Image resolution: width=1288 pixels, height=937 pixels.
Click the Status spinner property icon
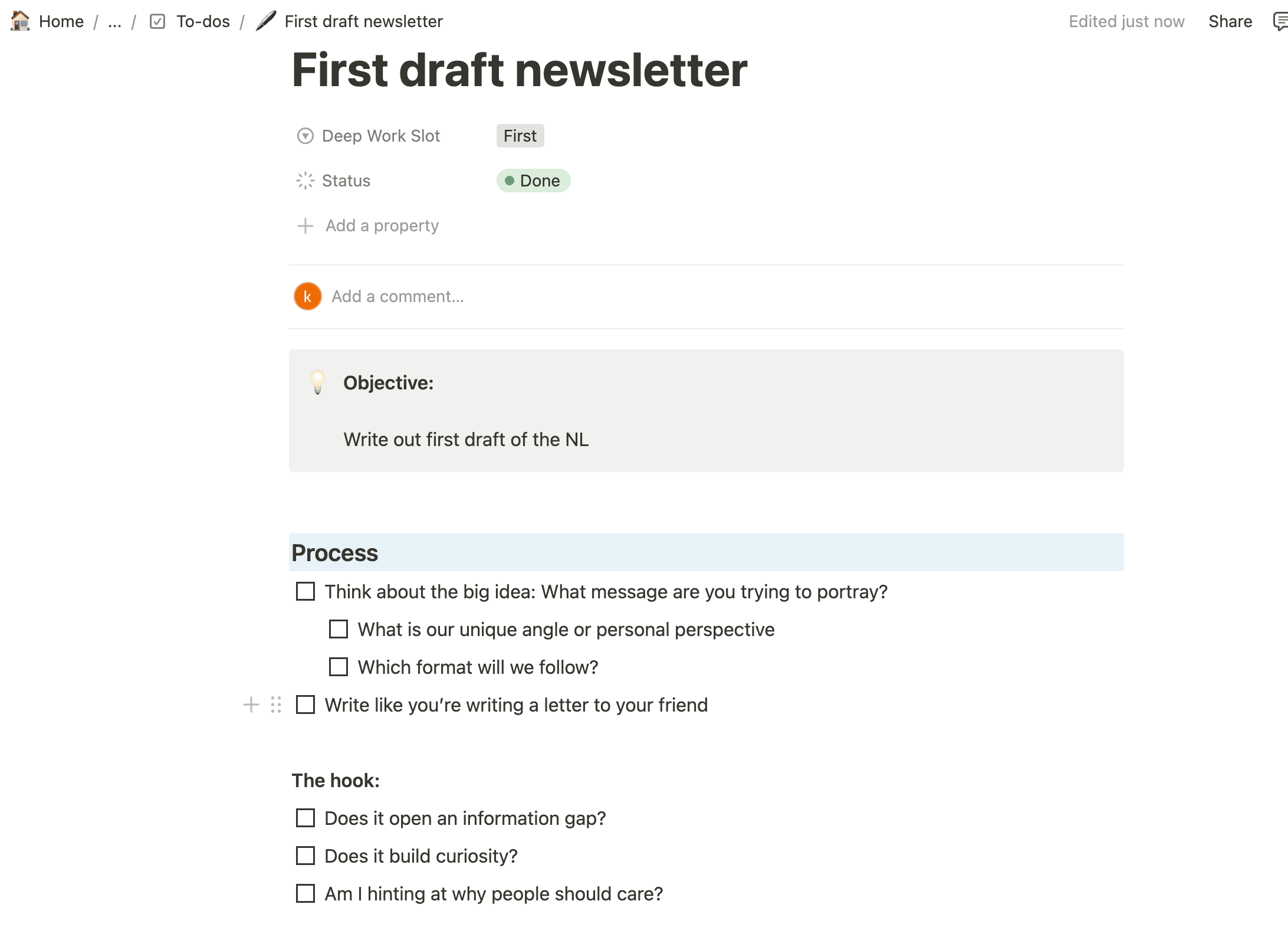(x=305, y=181)
